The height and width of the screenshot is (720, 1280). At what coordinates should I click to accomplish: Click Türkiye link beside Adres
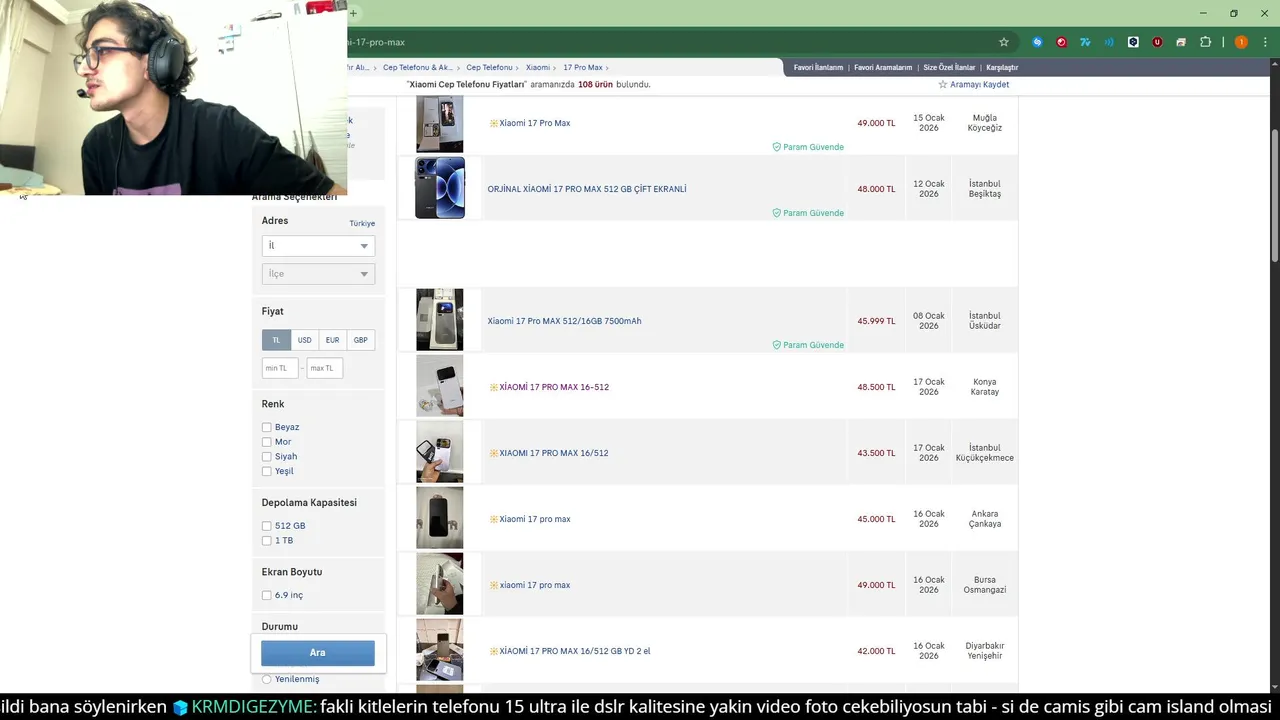[x=362, y=223]
